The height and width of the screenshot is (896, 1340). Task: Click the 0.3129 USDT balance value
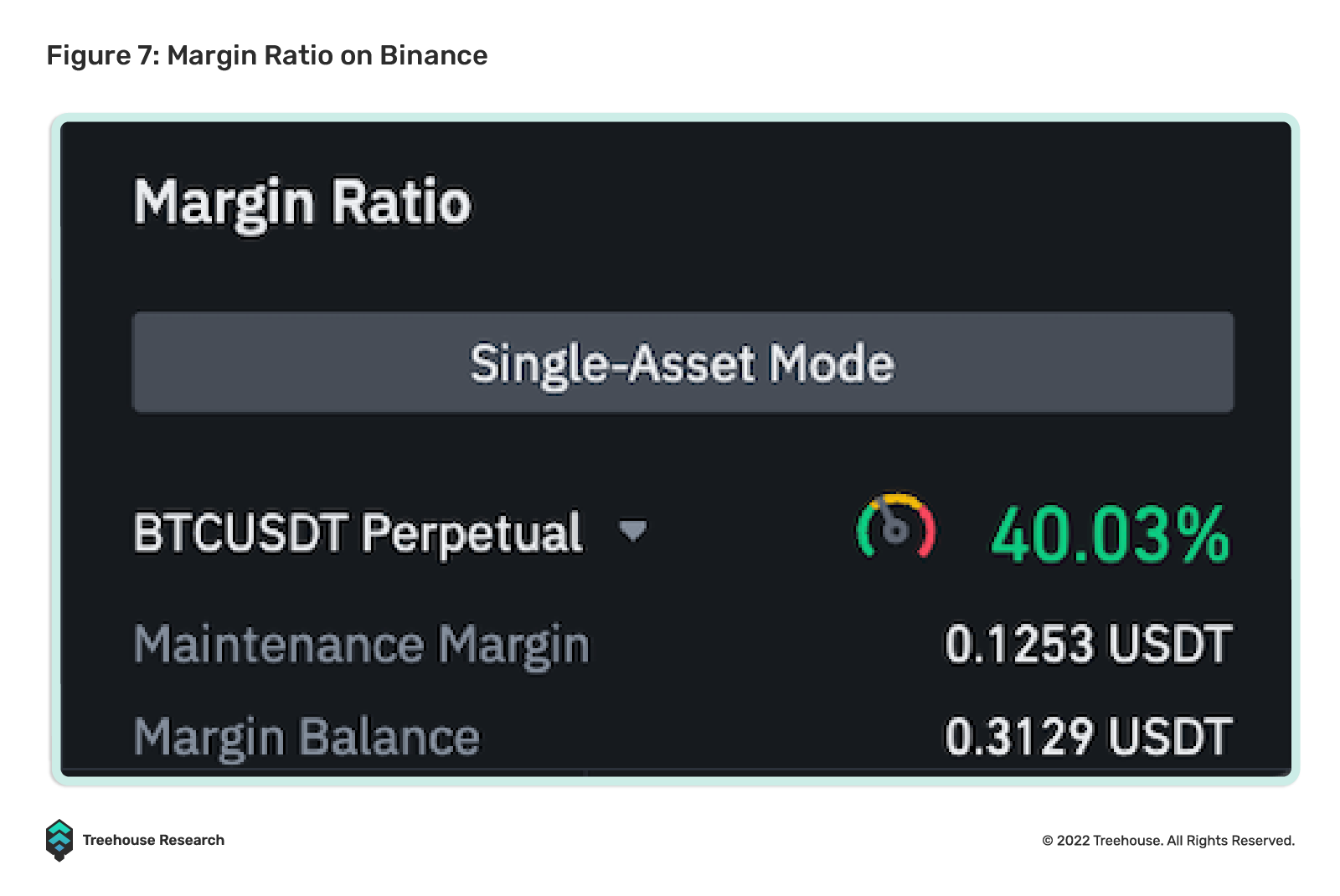[x=1088, y=737]
